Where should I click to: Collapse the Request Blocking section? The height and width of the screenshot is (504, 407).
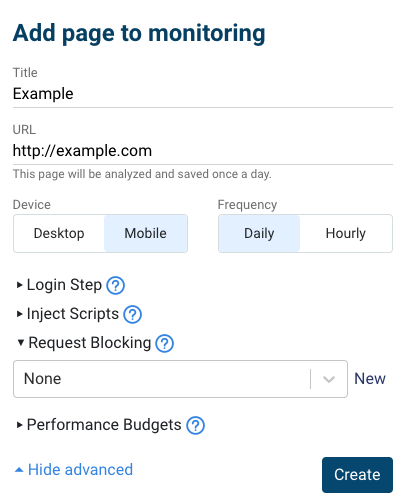[x=84, y=343]
